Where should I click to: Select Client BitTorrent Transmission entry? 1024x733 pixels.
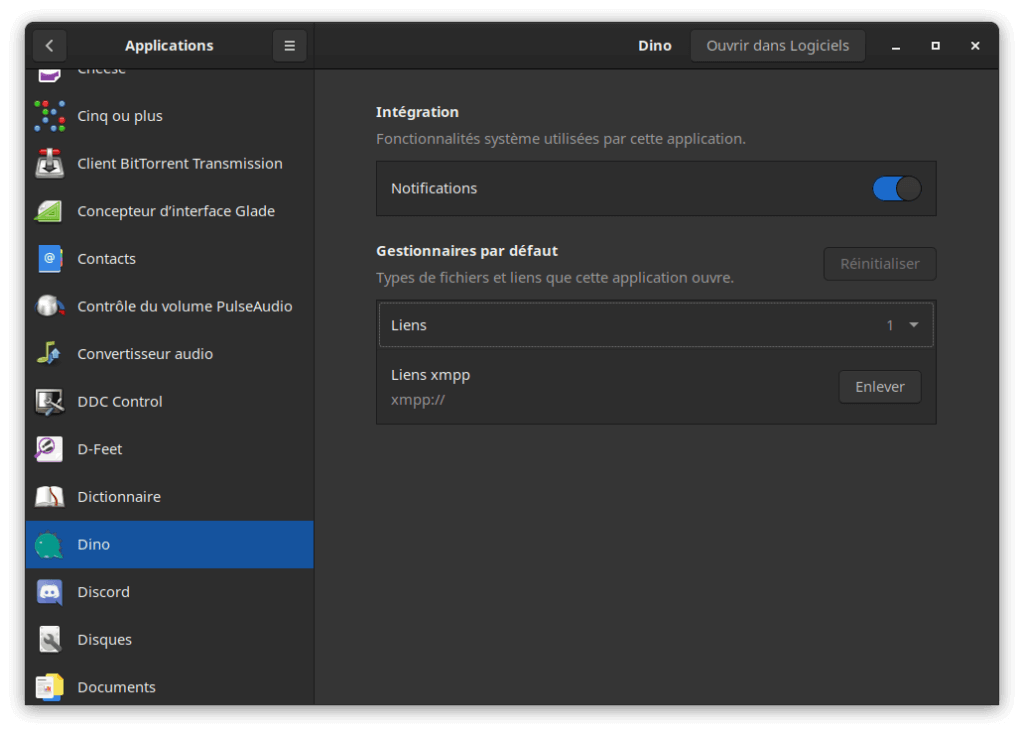[170, 163]
